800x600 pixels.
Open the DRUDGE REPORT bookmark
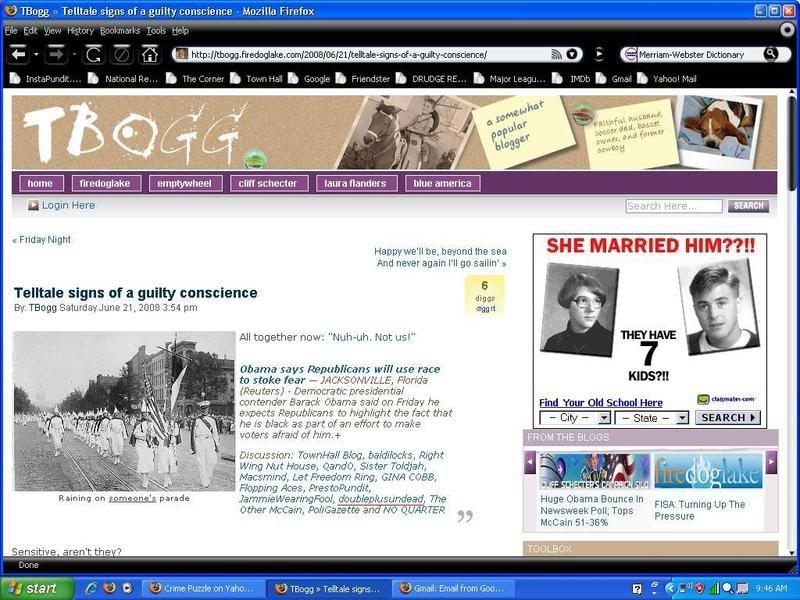point(431,79)
